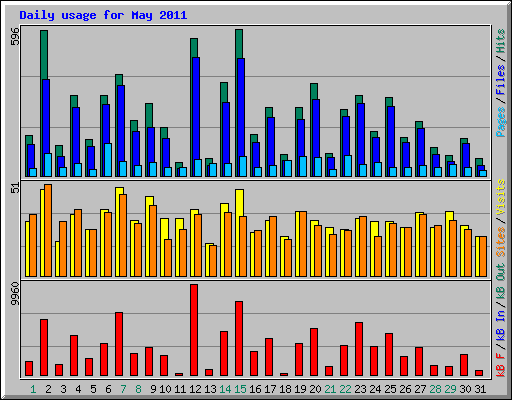Select the green day 21 axis label
The image size is (512, 400).
point(330,389)
